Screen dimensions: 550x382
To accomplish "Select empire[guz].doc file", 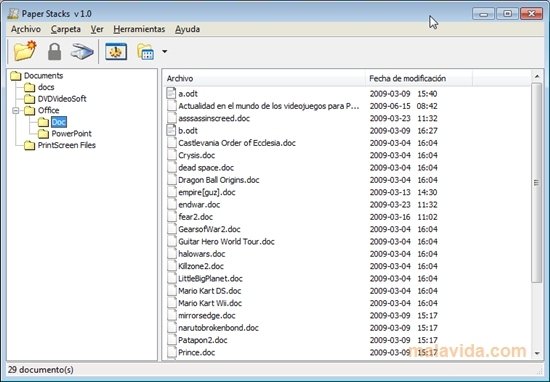I will point(207,192).
